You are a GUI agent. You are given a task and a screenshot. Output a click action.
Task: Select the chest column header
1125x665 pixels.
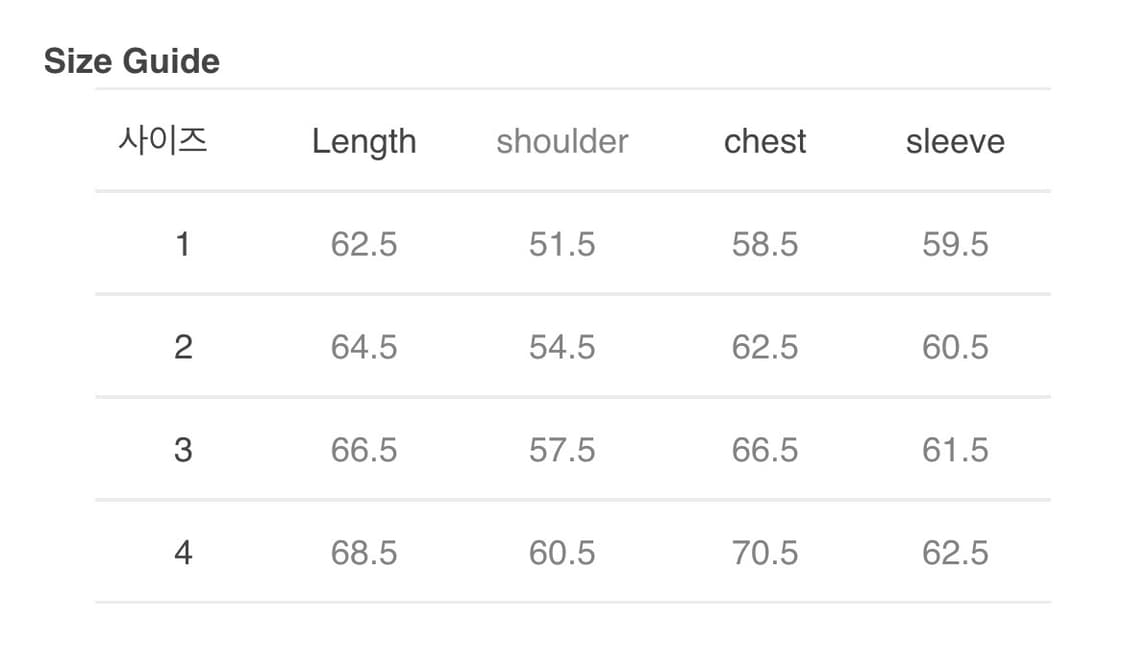click(765, 141)
